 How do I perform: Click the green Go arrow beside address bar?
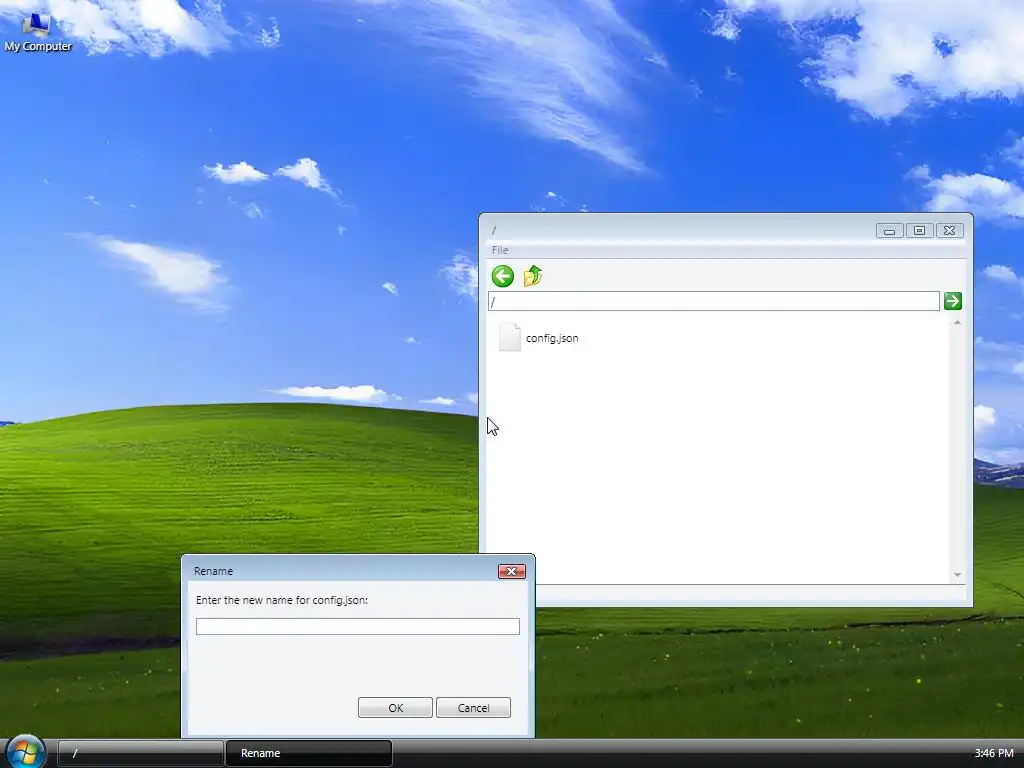[953, 301]
